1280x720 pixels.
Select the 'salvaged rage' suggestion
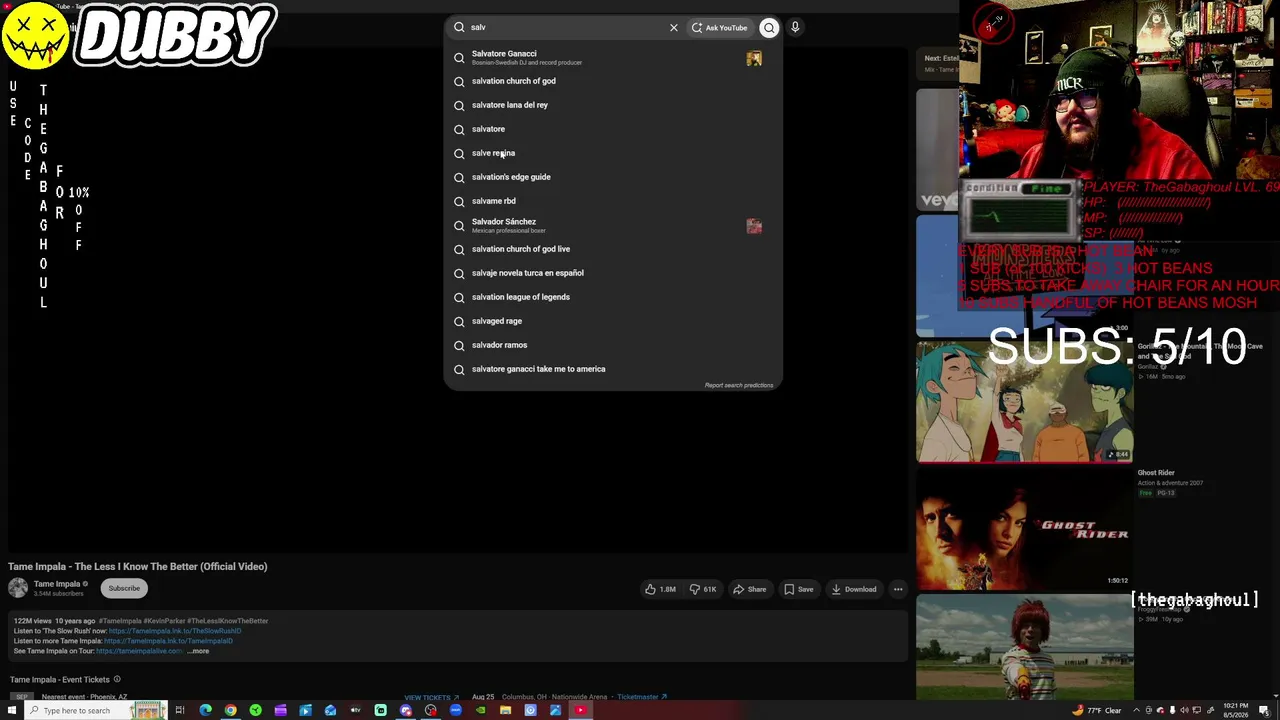[613, 321]
